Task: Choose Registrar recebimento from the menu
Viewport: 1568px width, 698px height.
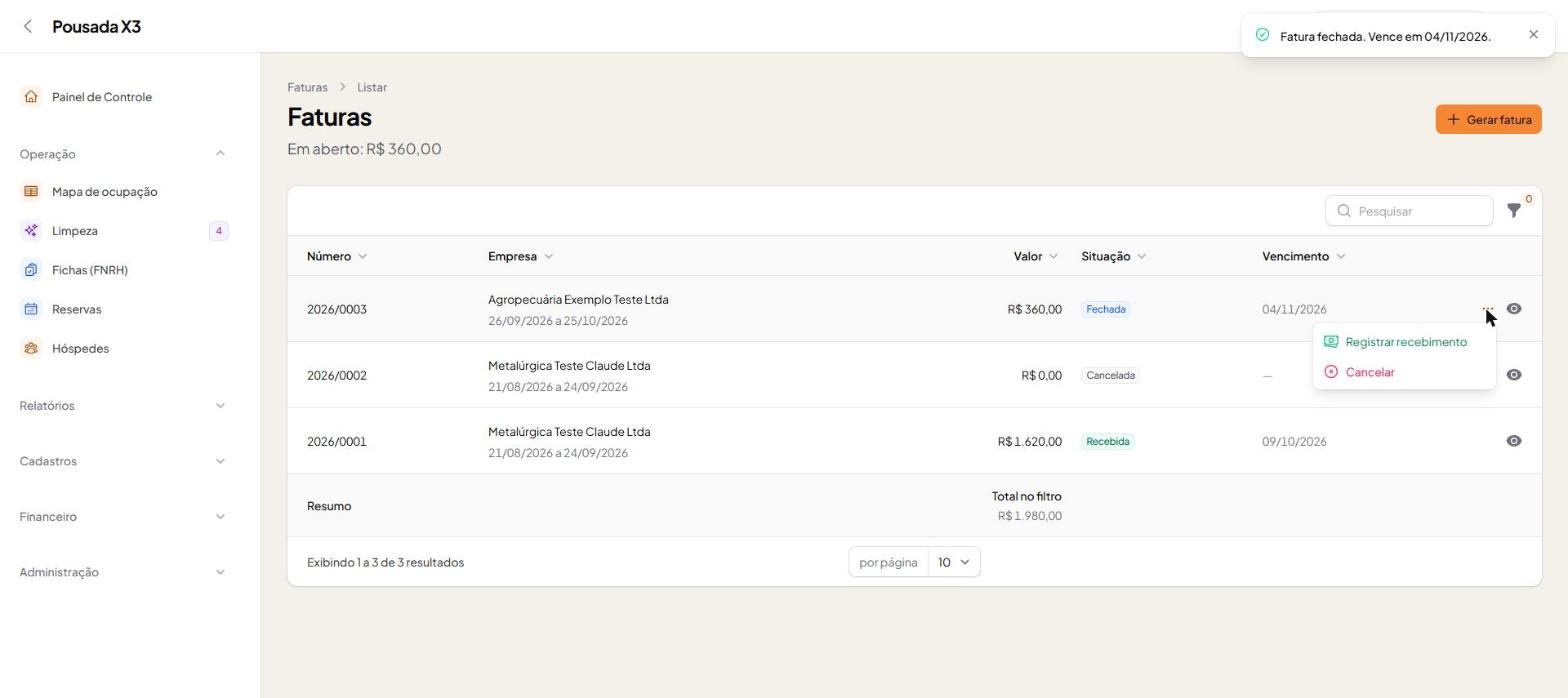Action: tap(1404, 342)
